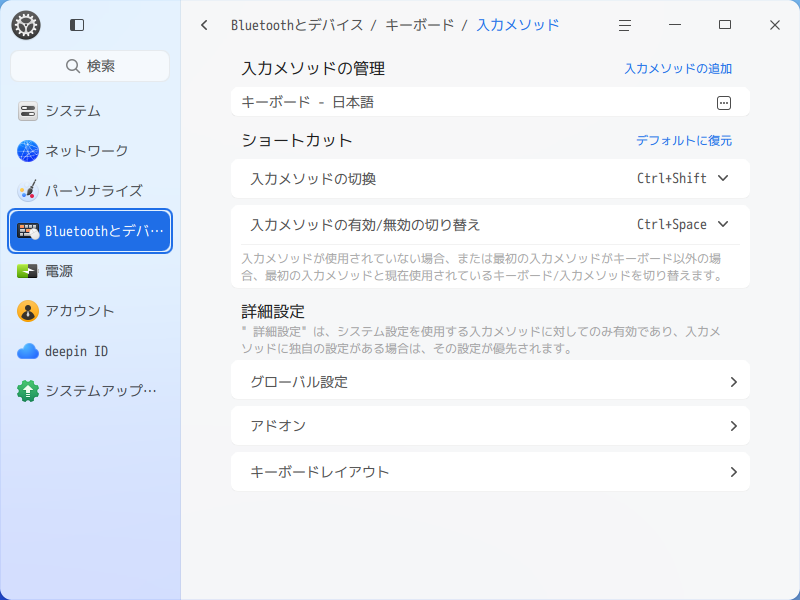
Task: Toggle the sidebar collapse icon
Action: [77, 25]
